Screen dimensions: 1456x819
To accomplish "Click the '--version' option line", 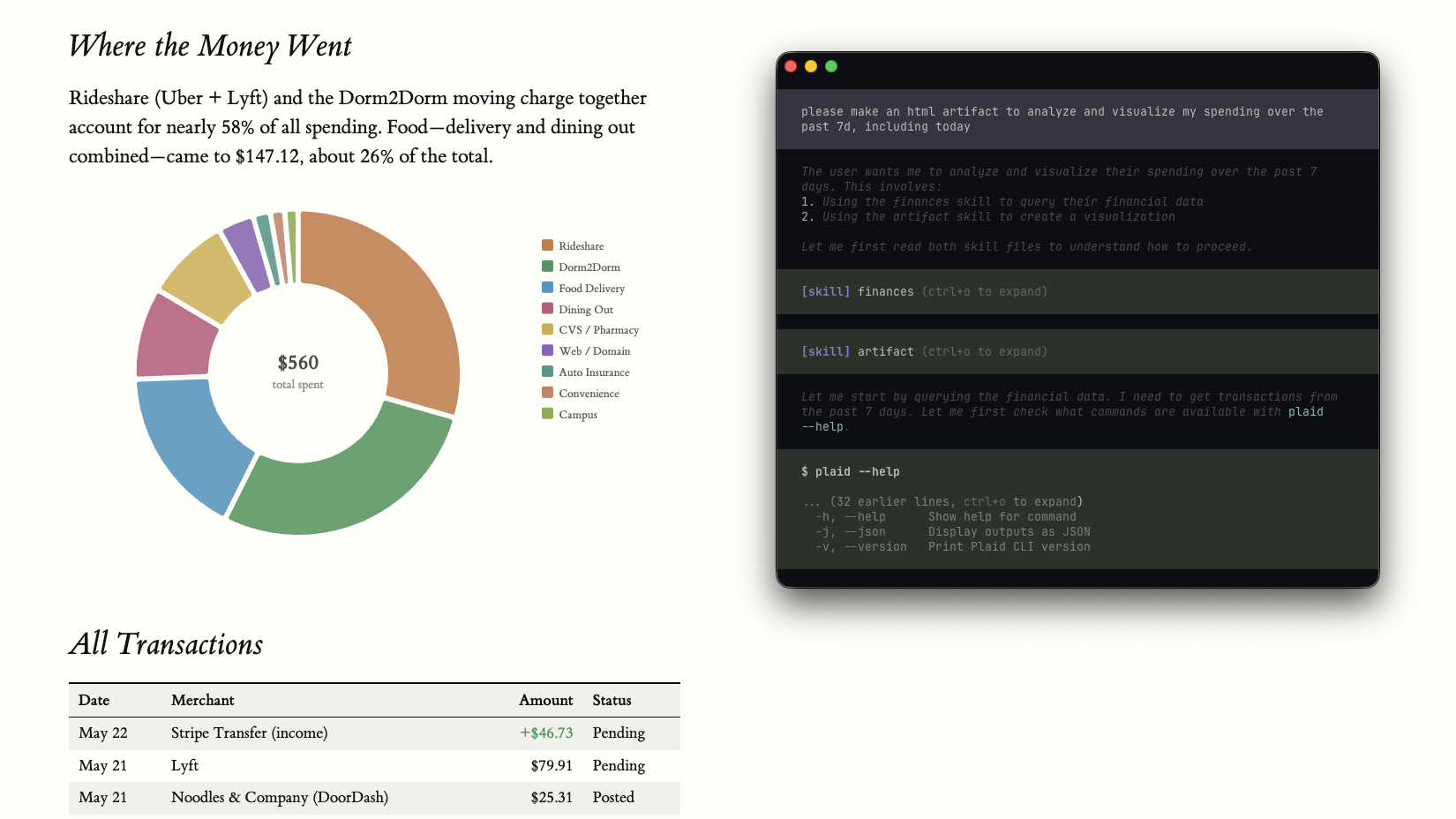I will click(953, 546).
